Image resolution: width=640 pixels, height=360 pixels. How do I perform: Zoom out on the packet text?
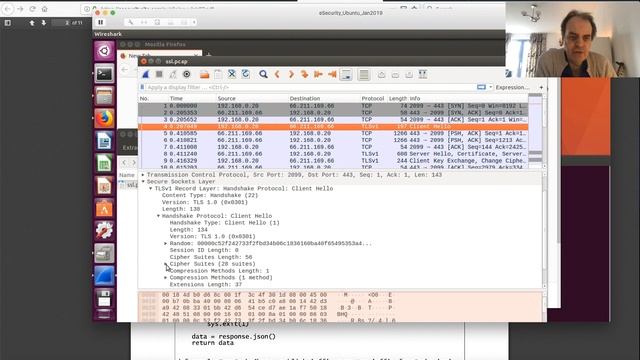pyautogui.click(x=395, y=75)
